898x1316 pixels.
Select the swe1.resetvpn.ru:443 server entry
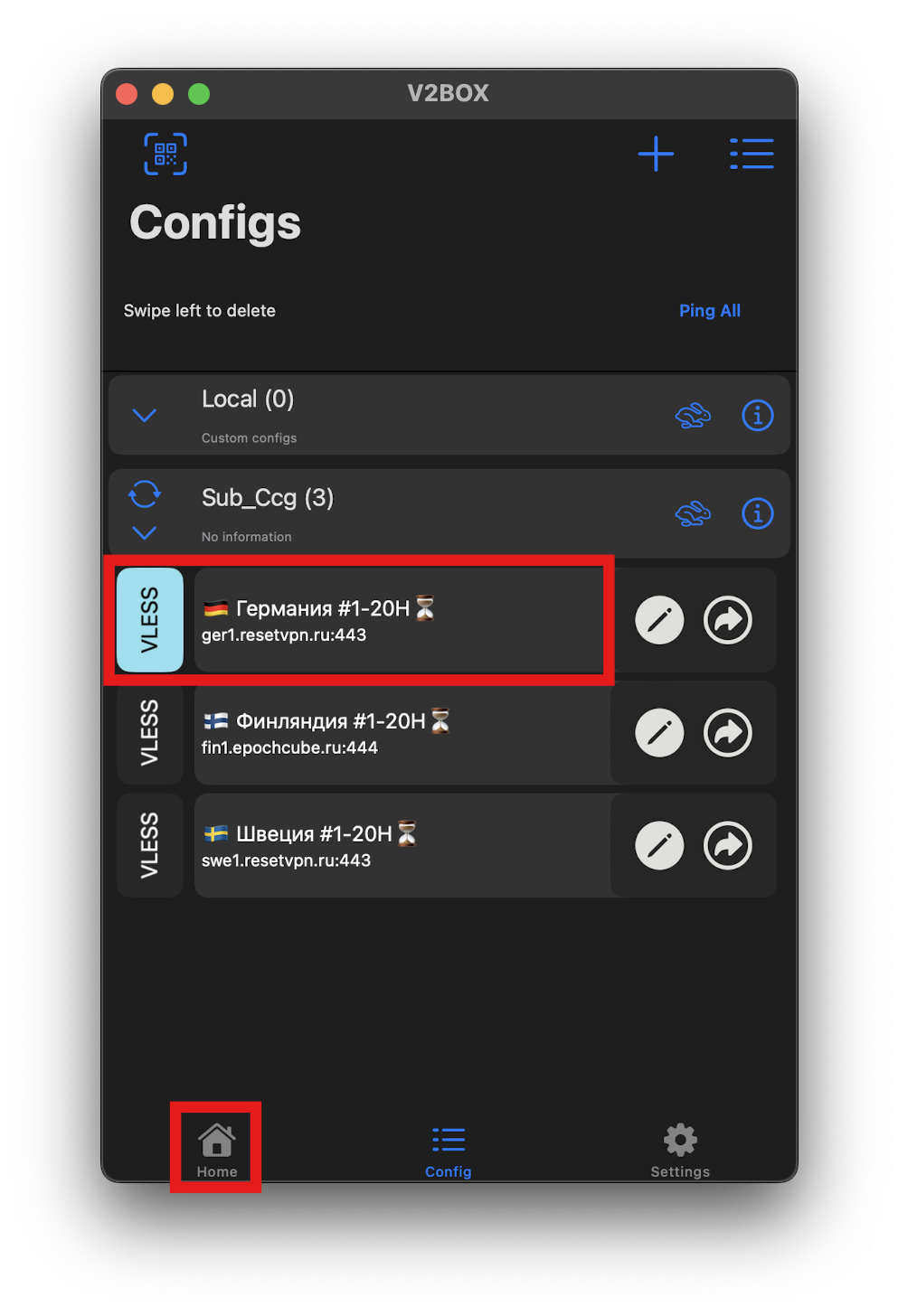tap(402, 846)
